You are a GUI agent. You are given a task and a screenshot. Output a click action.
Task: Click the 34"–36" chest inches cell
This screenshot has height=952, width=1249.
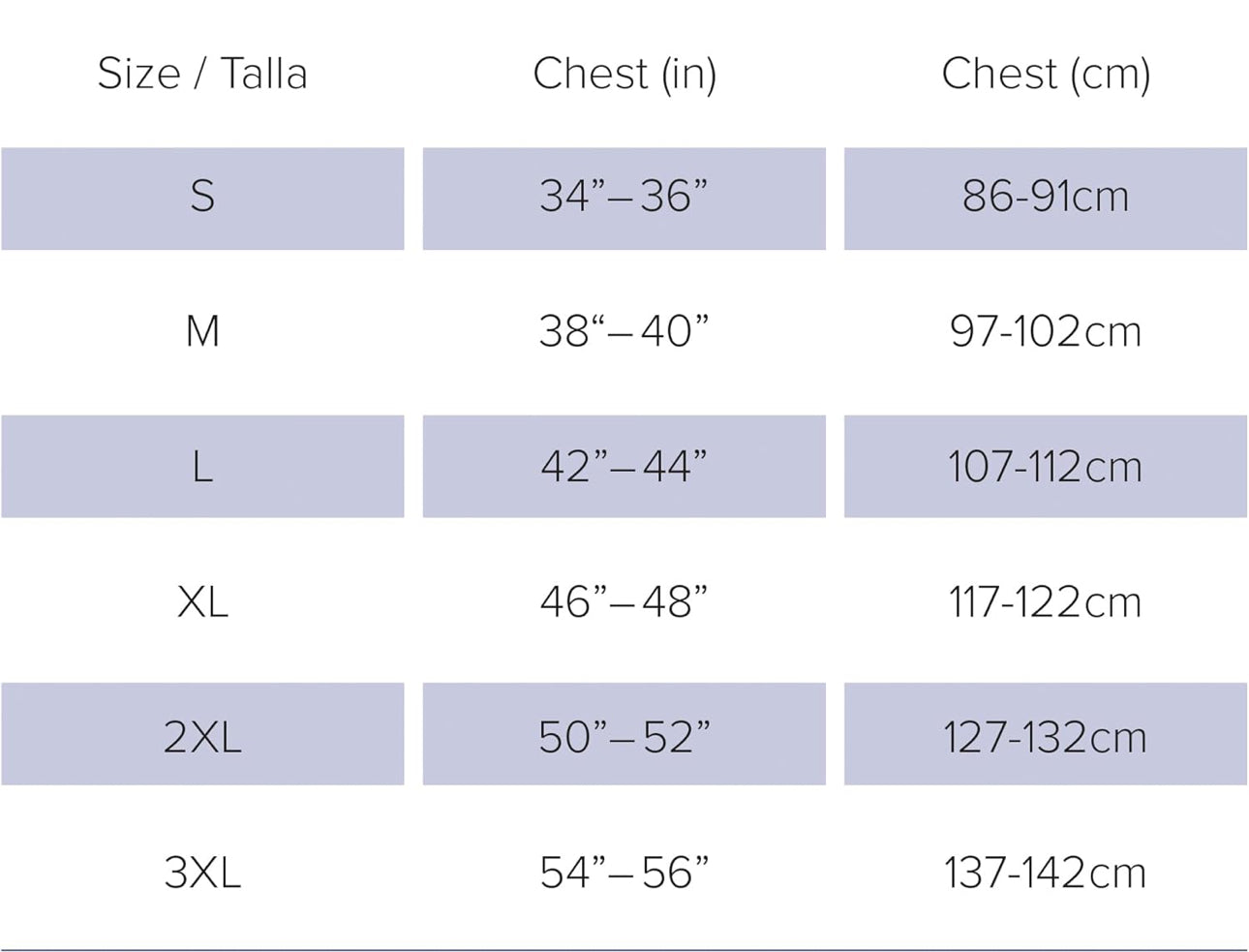point(624,198)
